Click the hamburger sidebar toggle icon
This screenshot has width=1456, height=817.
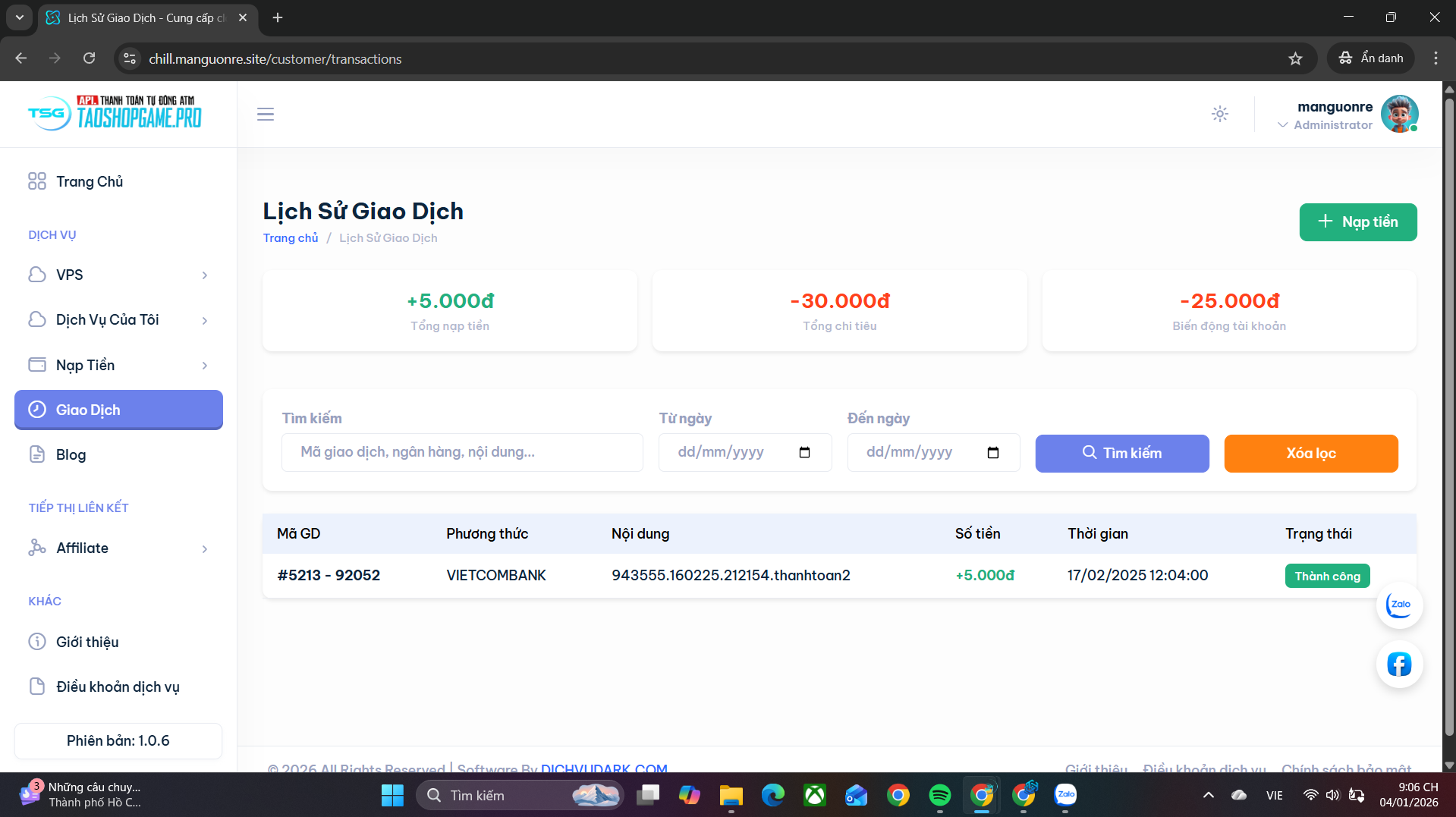[265, 115]
